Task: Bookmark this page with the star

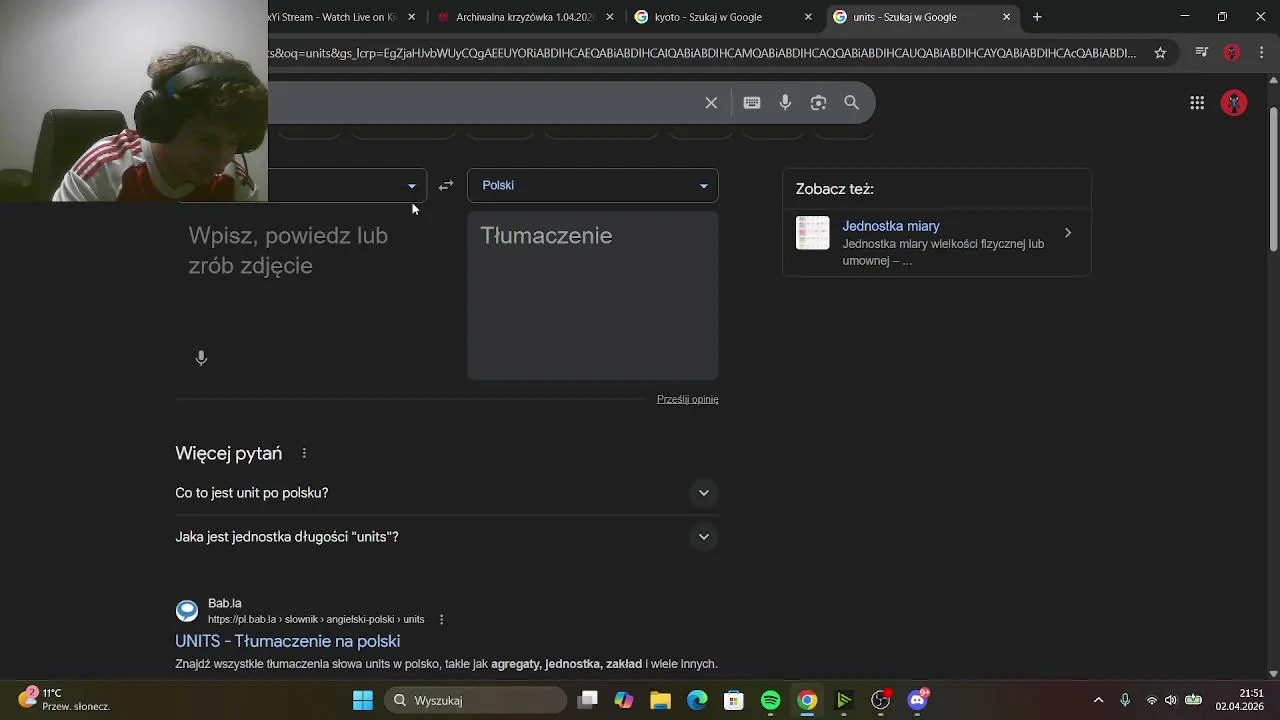Action: click(1160, 53)
